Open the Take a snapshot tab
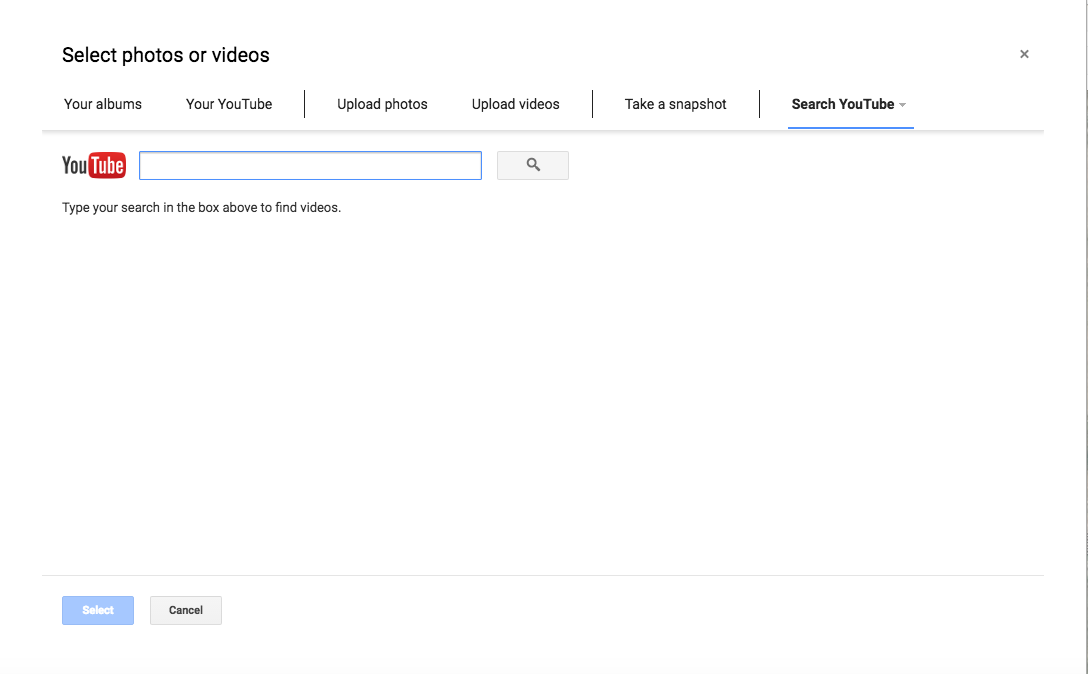 [676, 104]
